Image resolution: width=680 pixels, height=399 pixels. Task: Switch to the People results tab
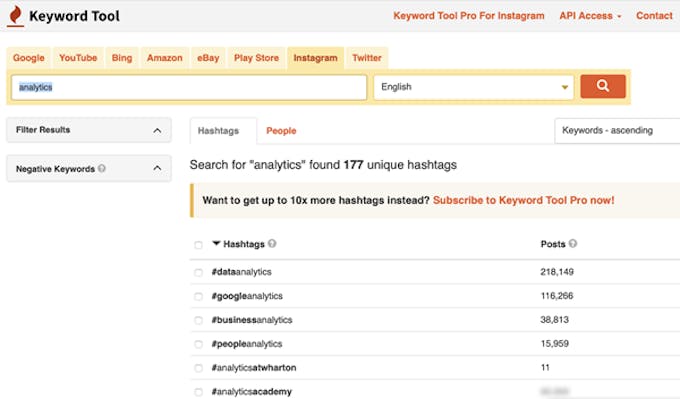click(281, 131)
